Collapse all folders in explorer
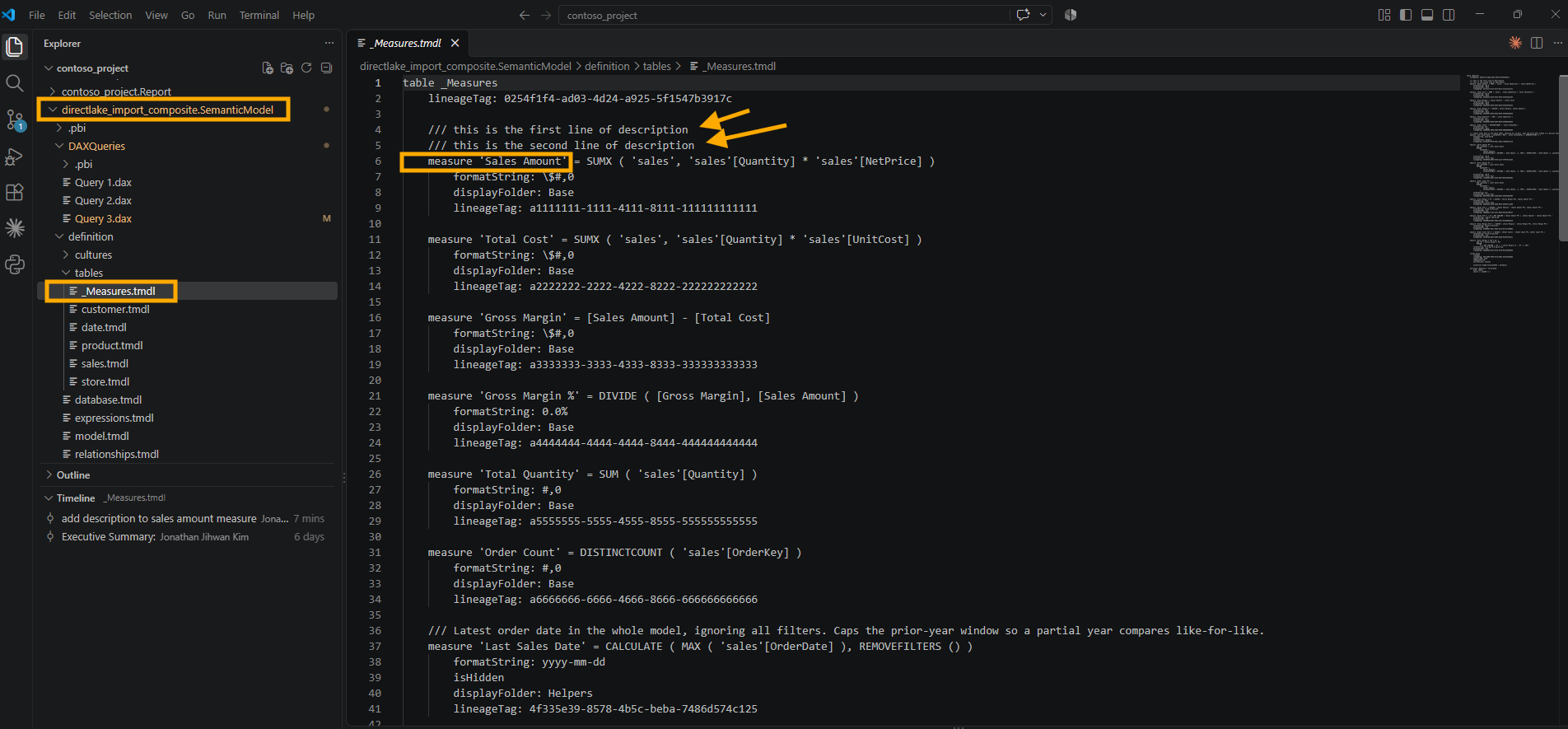This screenshot has height=729, width=1568. click(x=326, y=68)
